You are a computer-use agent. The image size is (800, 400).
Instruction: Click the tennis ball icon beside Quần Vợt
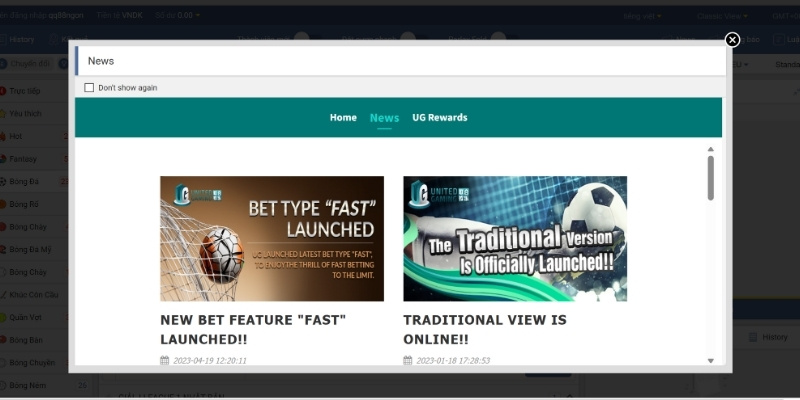click(3, 317)
